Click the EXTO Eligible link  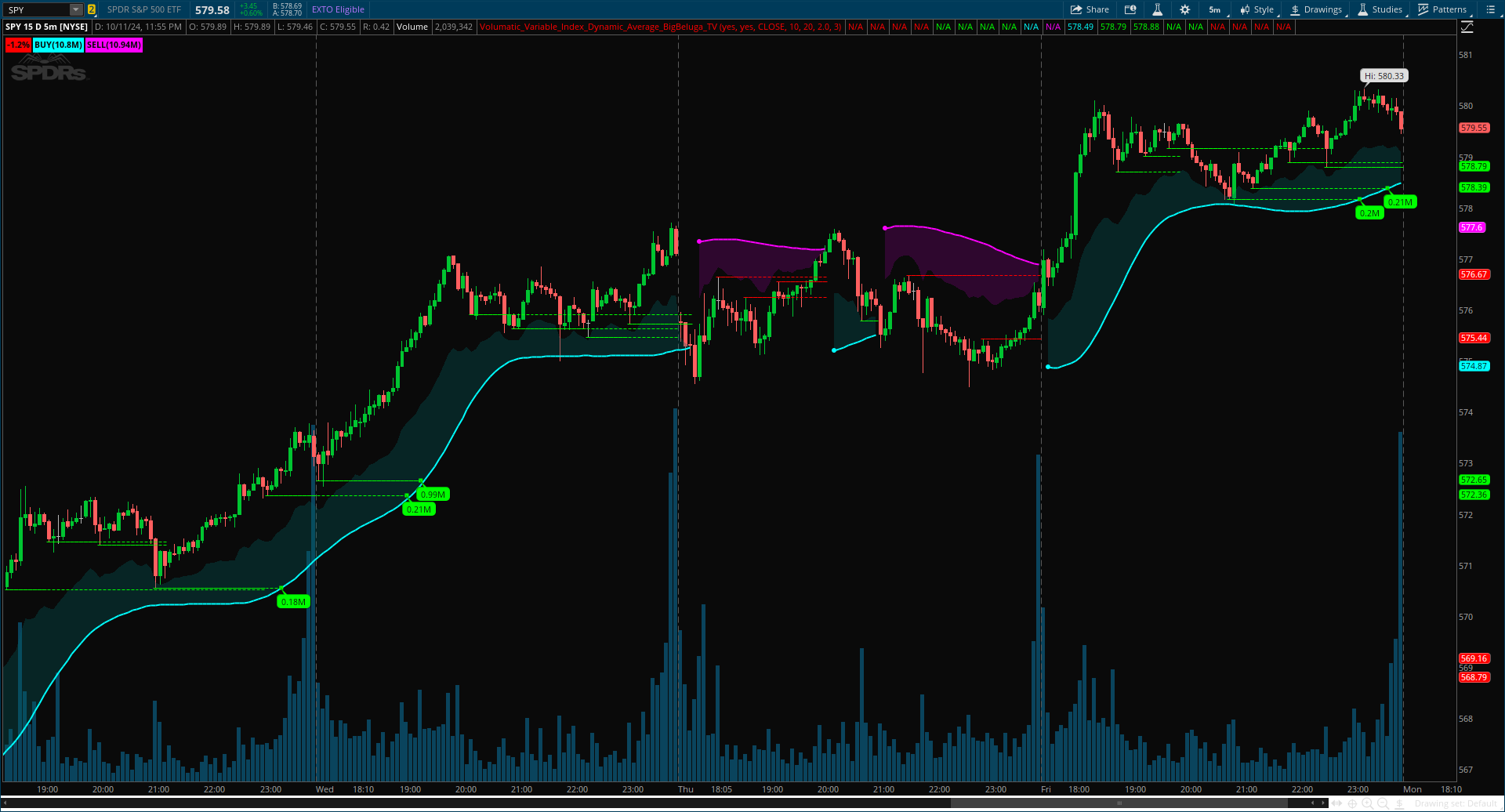tap(338, 9)
